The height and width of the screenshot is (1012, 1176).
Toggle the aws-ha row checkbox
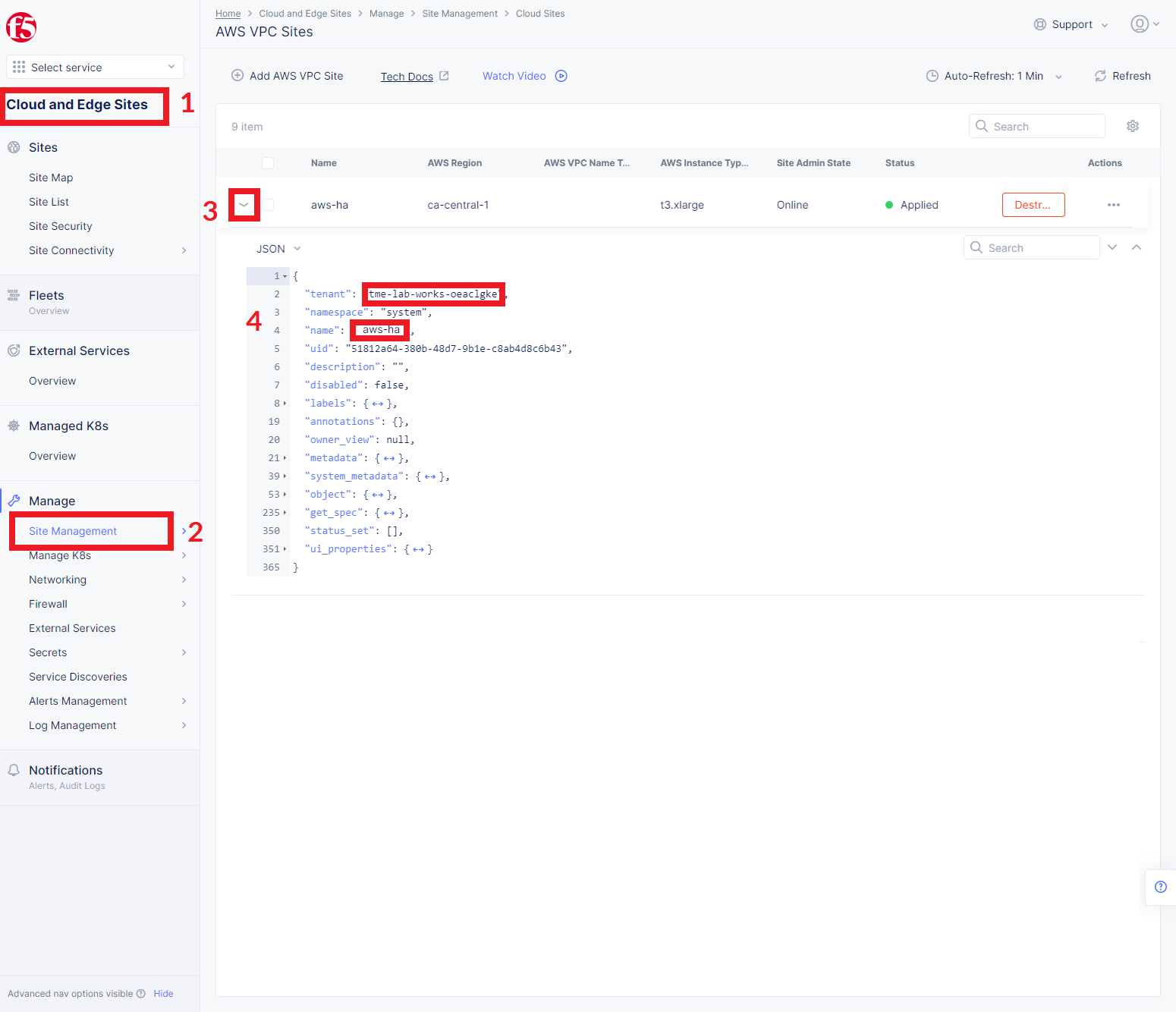coord(268,205)
